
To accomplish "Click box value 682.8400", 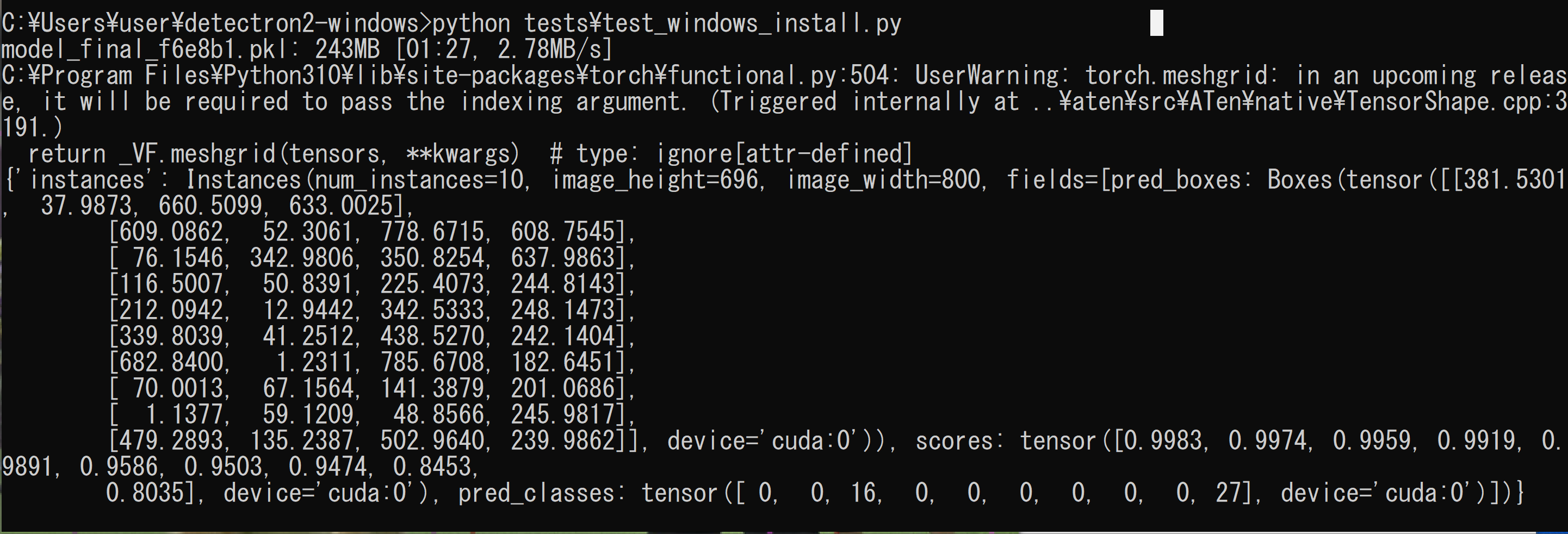I will click(172, 362).
